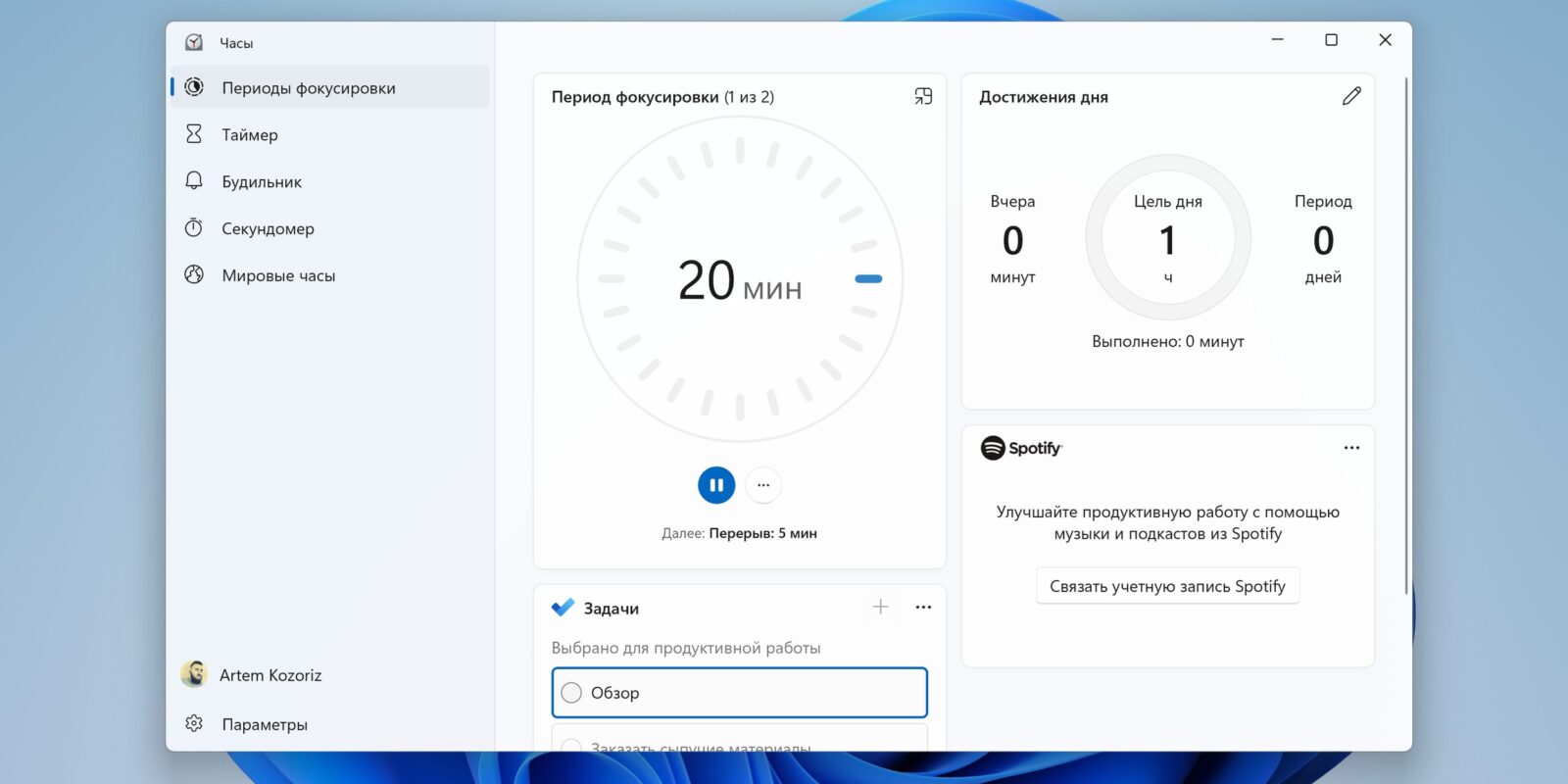Mark the Обзор task as complete
The width and height of the screenshot is (1568, 784).
(x=571, y=693)
